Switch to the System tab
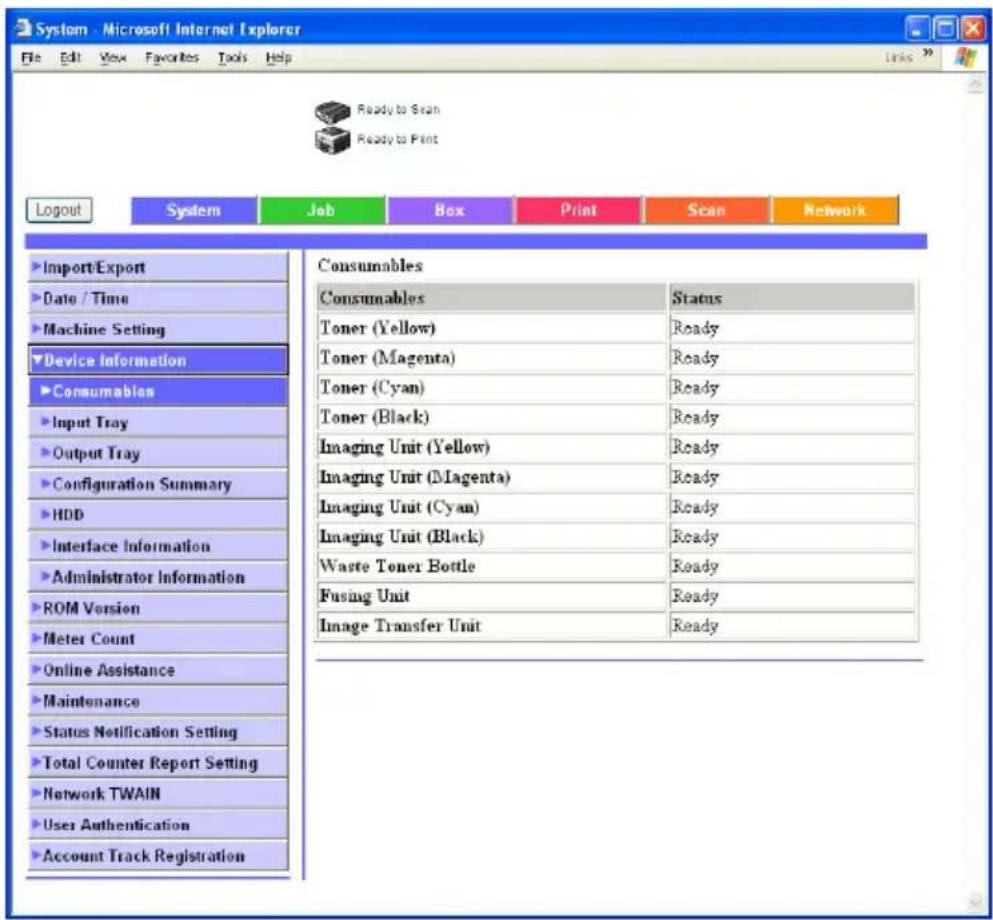 coord(194,210)
